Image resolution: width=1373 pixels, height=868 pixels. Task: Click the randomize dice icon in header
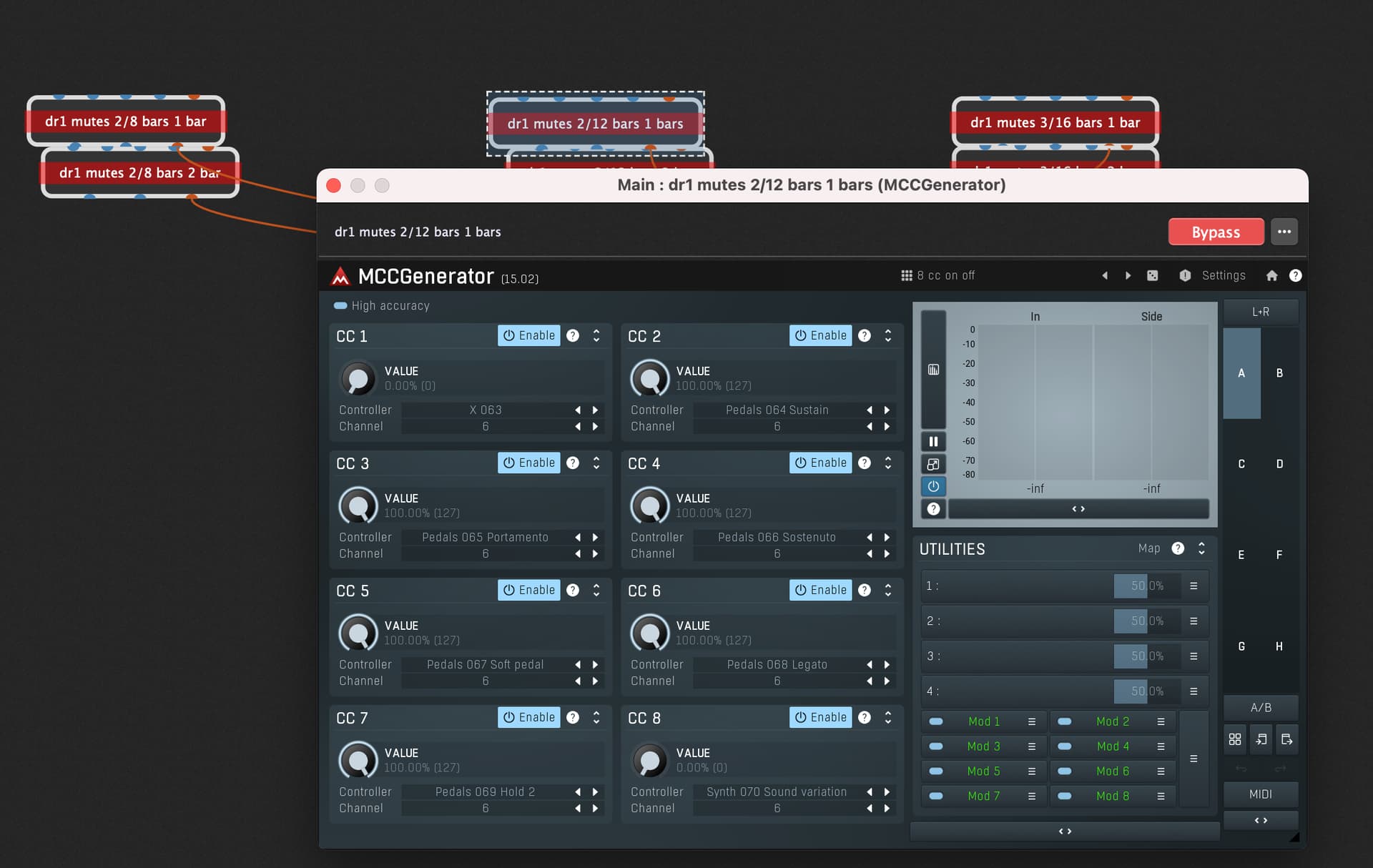1152,275
